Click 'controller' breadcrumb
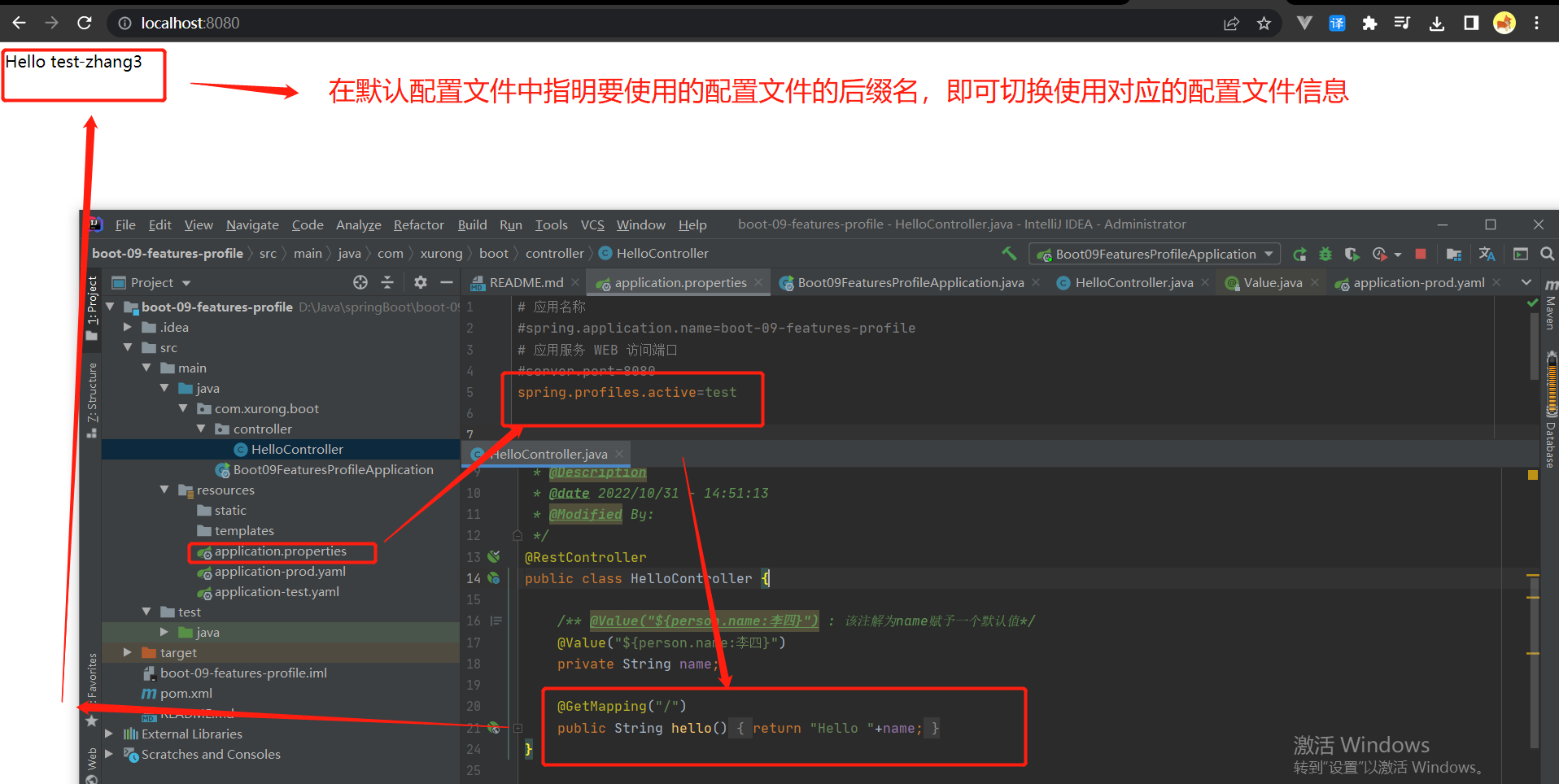 pyautogui.click(x=555, y=254)
